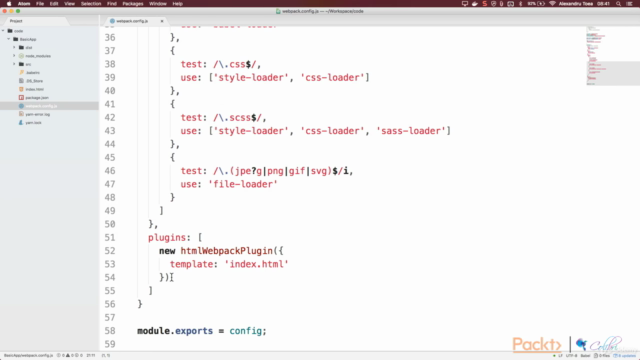The image size is (640, 360).
Task: Open the Packages menu
Action: coord(133,4)
